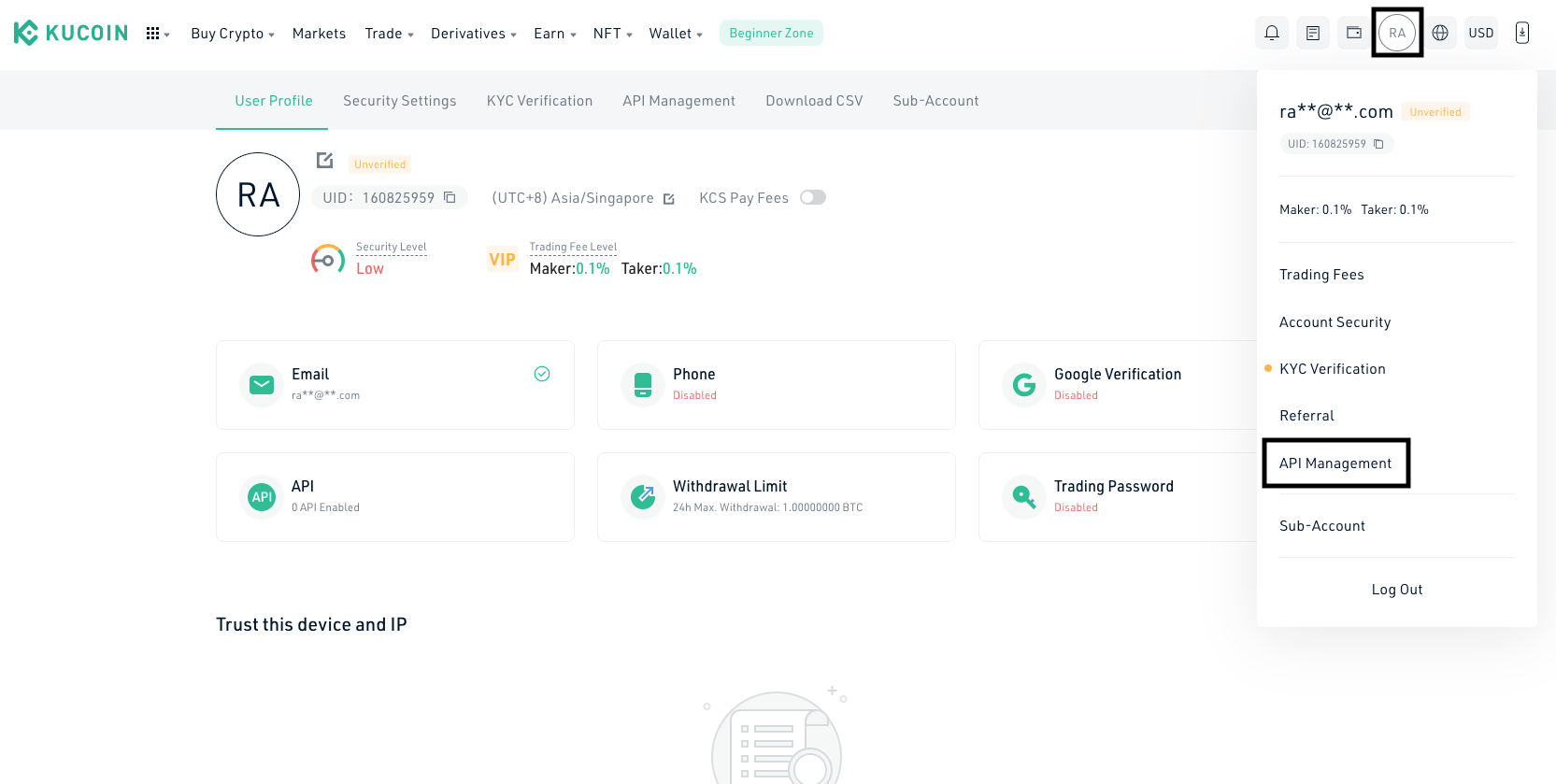Open the Wallet dropdown in the navbar
This screenshot has width=1556, height=784.
tap(675, 34)
